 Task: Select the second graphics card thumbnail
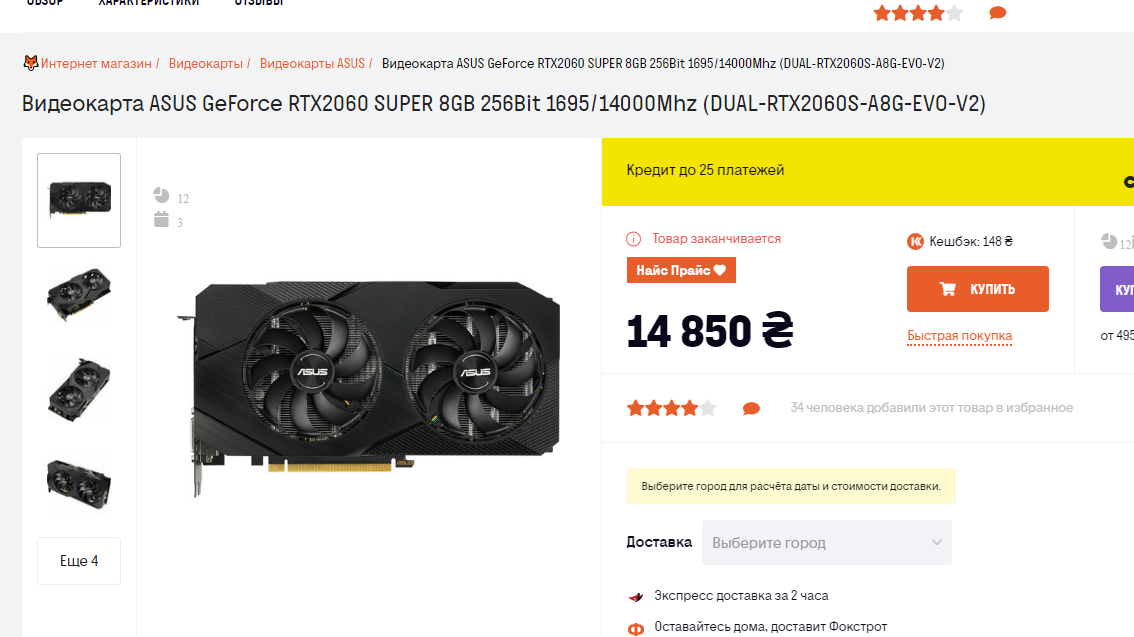(79, 294)
